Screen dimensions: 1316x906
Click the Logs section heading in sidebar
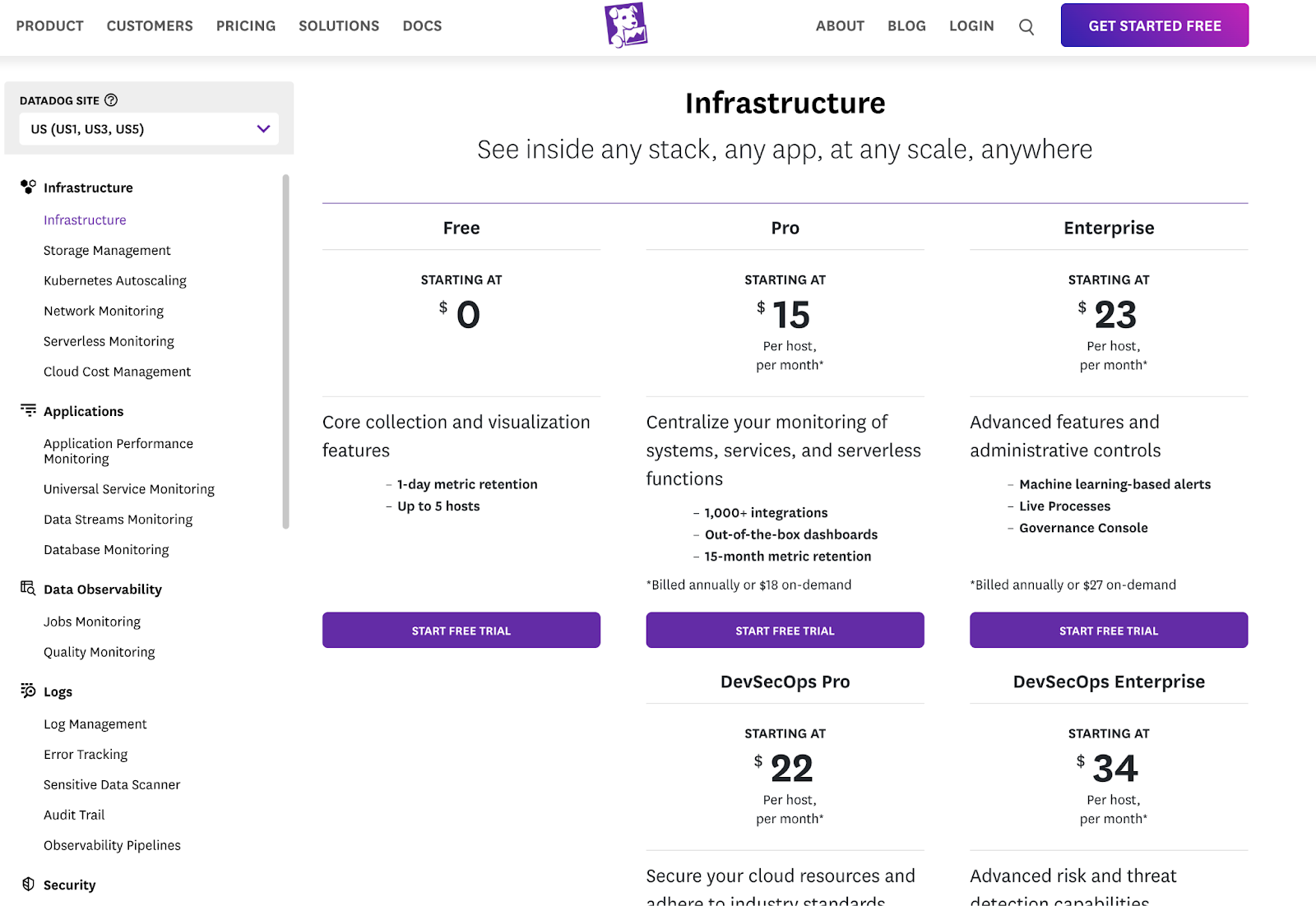coord(58,692)
